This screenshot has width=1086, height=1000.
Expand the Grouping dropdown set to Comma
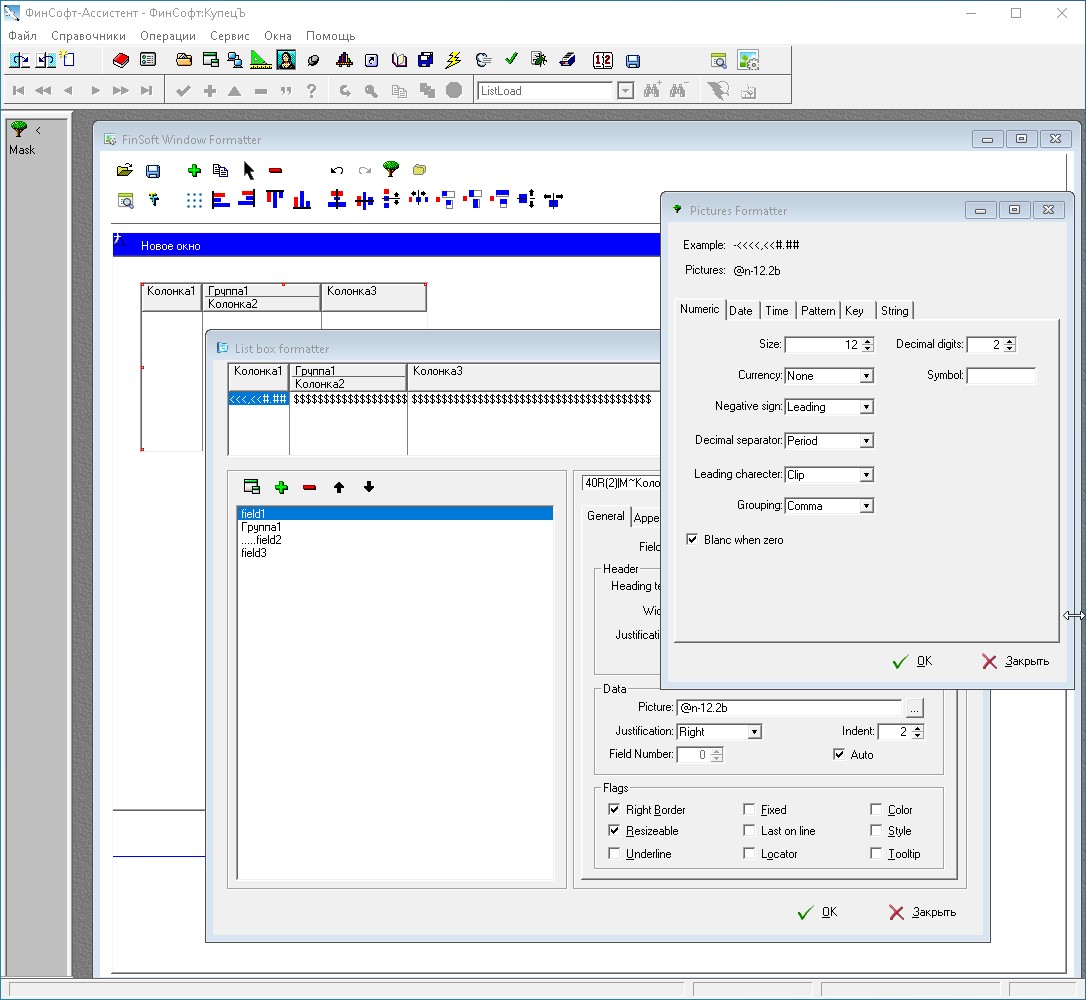866,506
